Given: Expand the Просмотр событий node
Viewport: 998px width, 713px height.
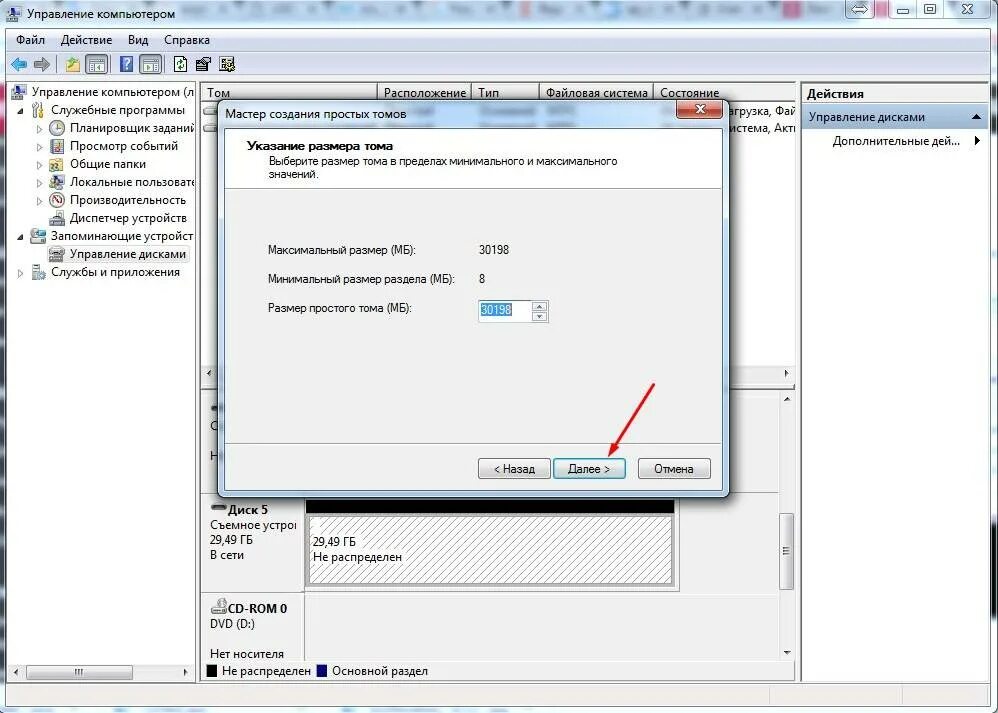Looking at the screenshot, I should pos(39,146).
